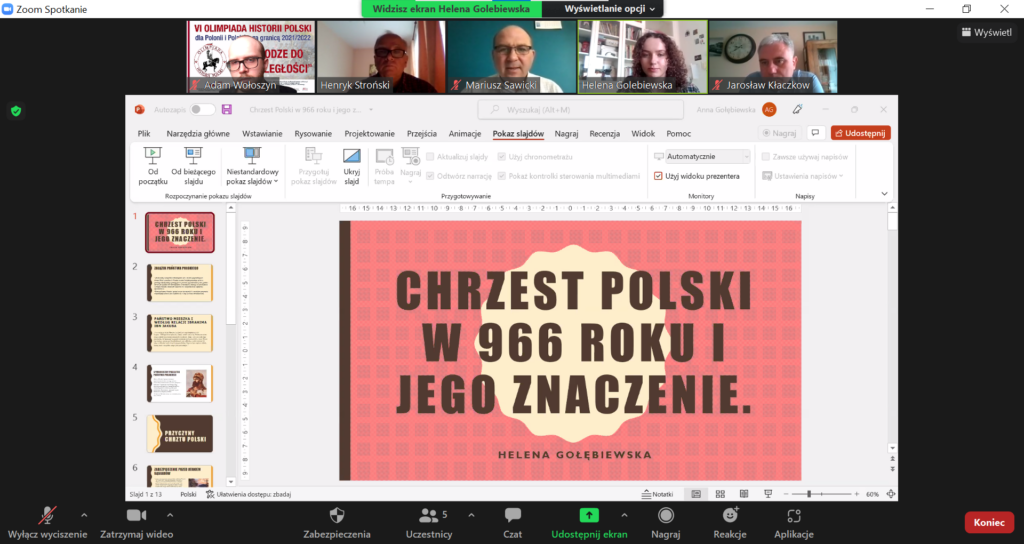This screenshot has width=1024, height=544.
Task: Toggle Wyłącz wyciszenie microphone button
Action: (x=47, y=515)
